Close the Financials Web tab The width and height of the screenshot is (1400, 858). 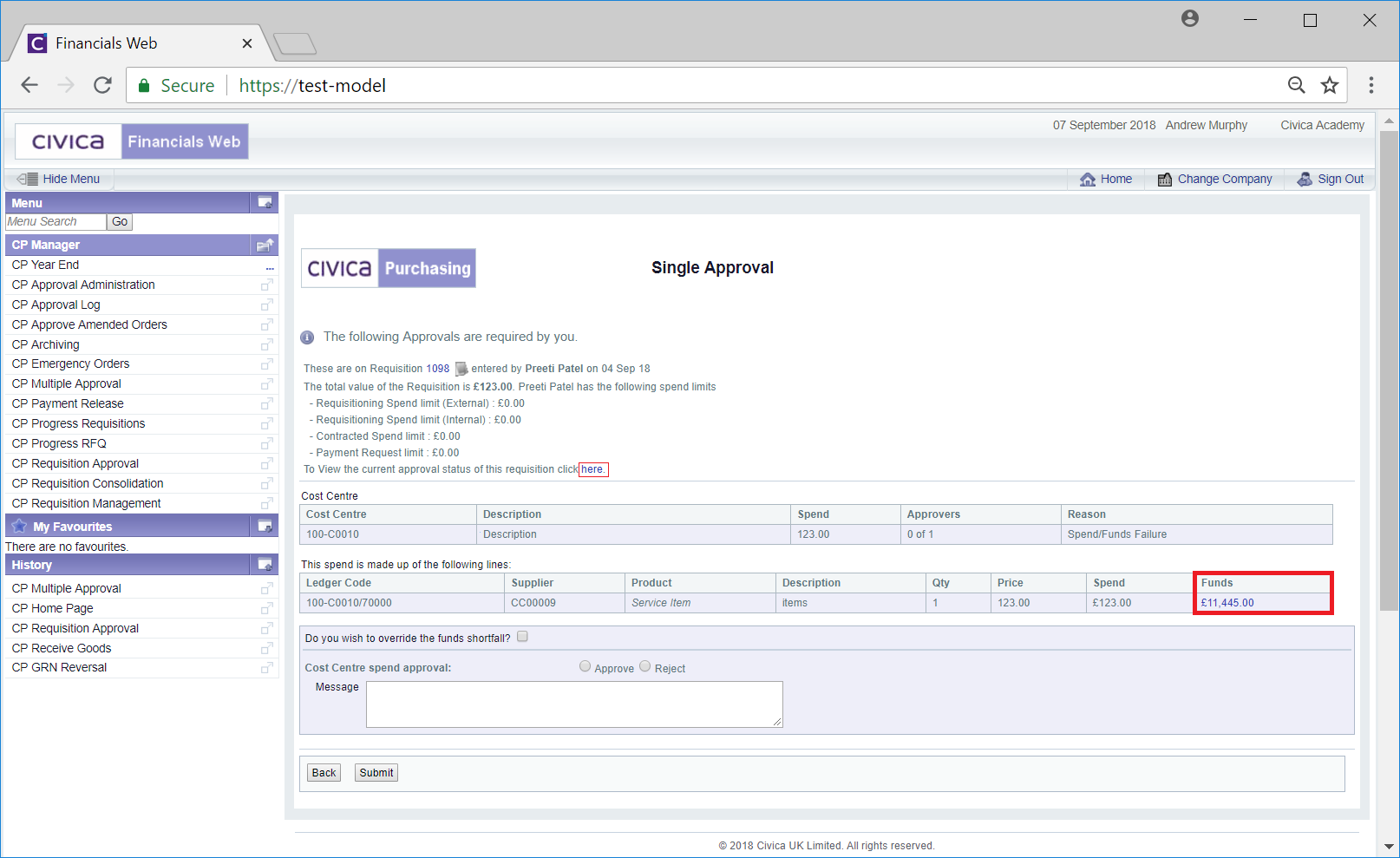(247, 43)
